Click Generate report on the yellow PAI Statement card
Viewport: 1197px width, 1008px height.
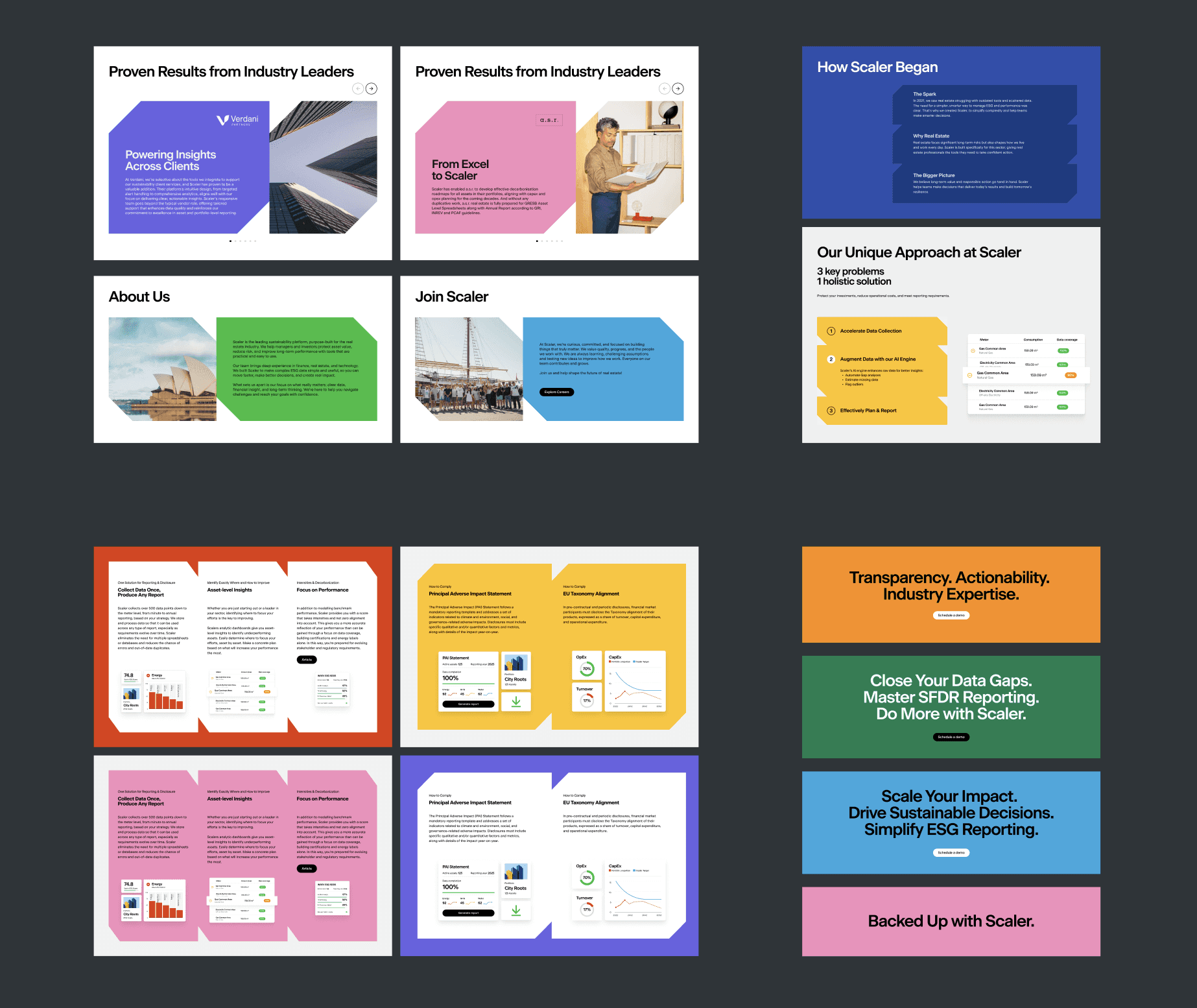click(x=468, y=704)
